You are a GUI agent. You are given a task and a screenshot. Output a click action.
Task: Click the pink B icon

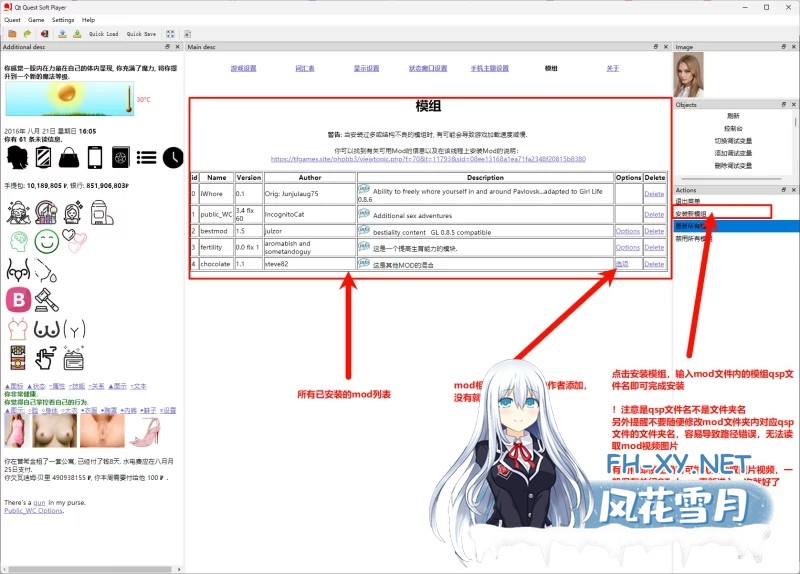(x=17, y=298)
